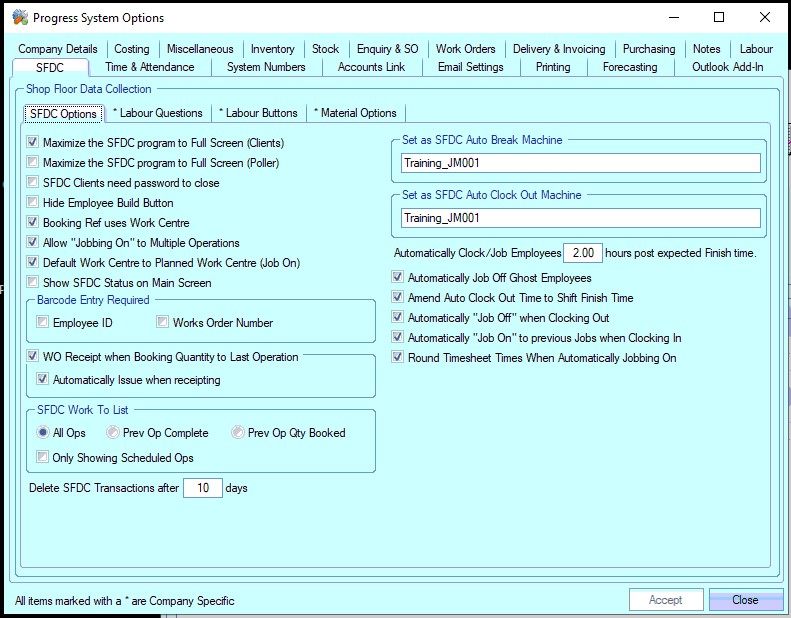Open the Time & Attendance tab

pos(149,67)
